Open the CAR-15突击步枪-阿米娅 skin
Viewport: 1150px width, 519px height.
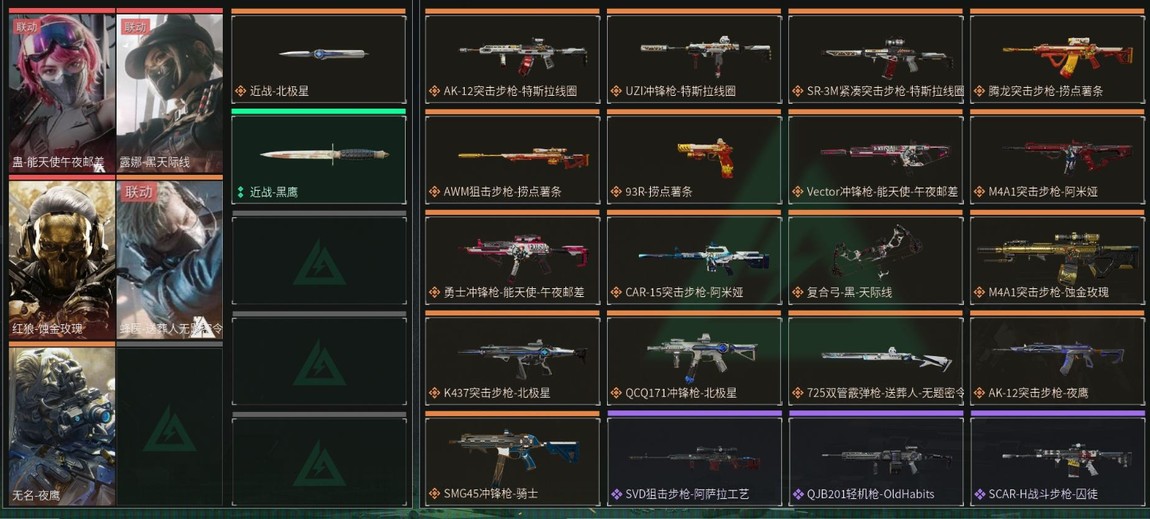[x=694, y=260]
